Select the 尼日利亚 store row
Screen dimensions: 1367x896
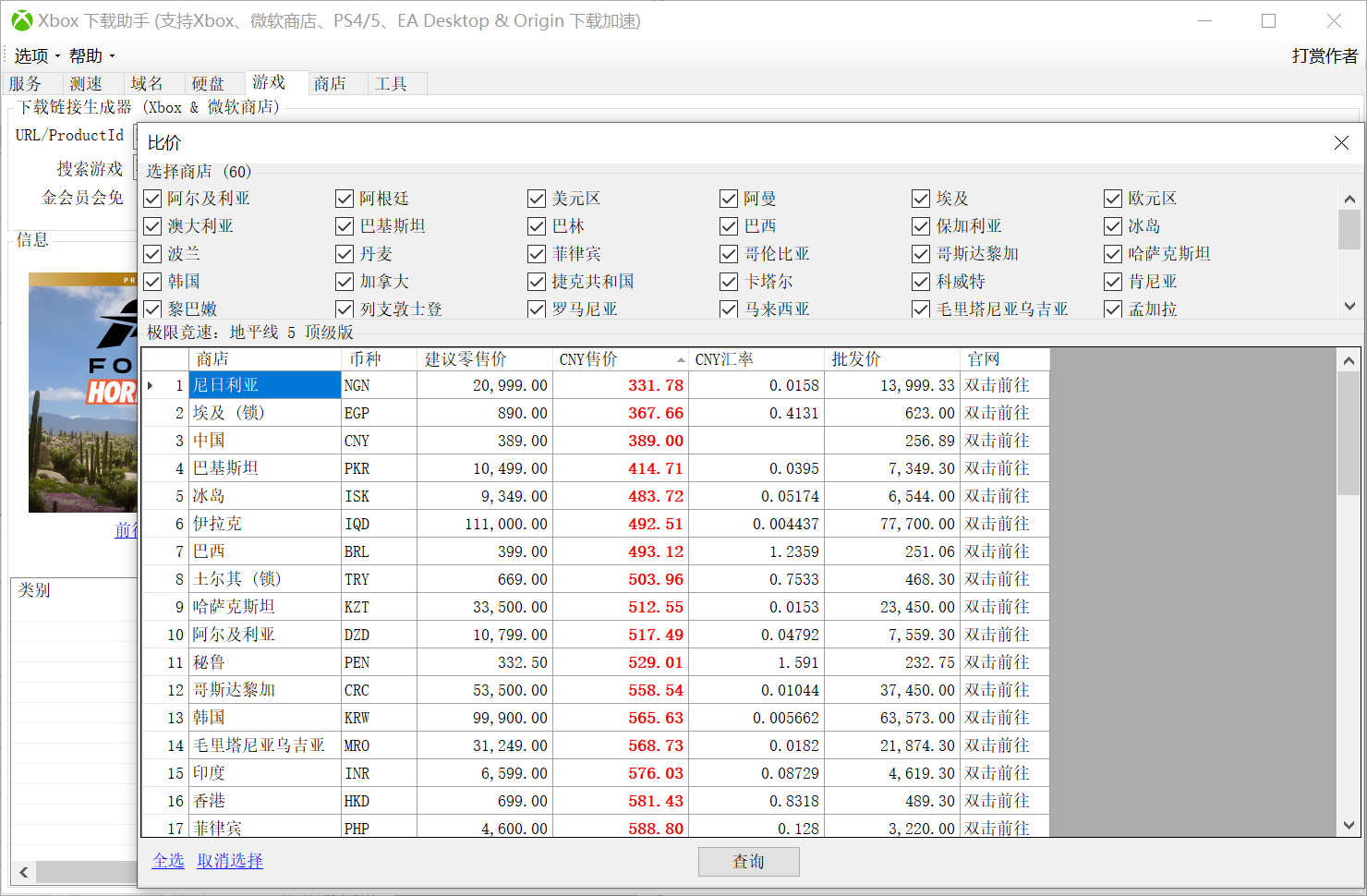596,385
